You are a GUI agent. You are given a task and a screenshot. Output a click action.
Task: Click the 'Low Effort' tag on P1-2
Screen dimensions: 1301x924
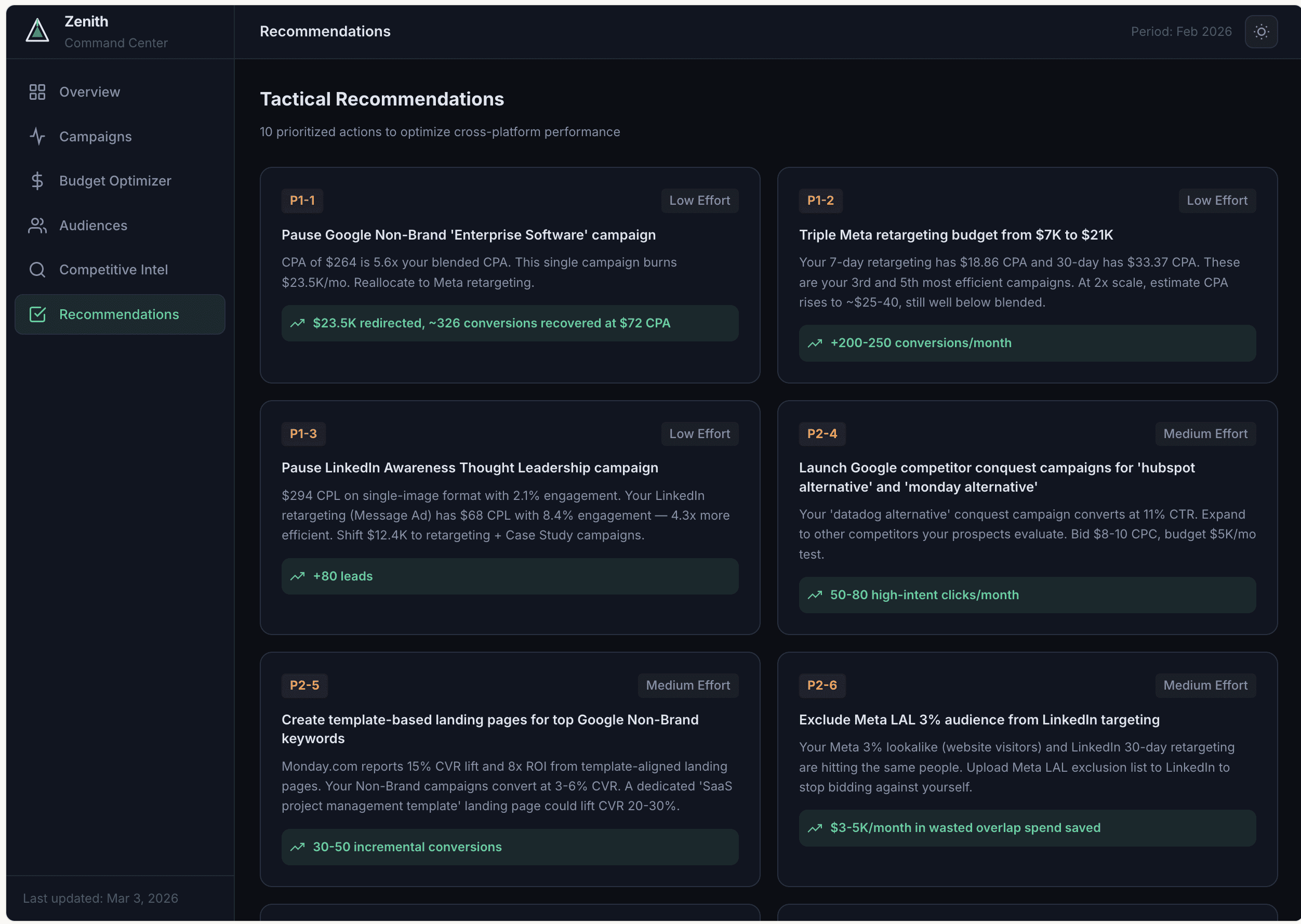pyautogui.click(x=1217, y=200)
